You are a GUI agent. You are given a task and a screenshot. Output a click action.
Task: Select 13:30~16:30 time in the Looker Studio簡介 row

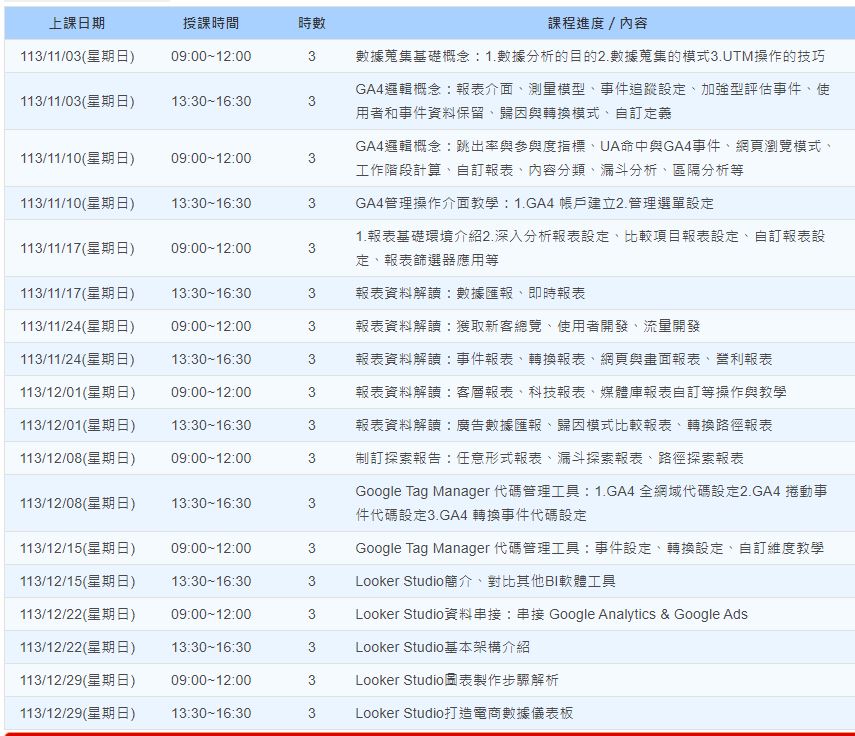(211, 581)
